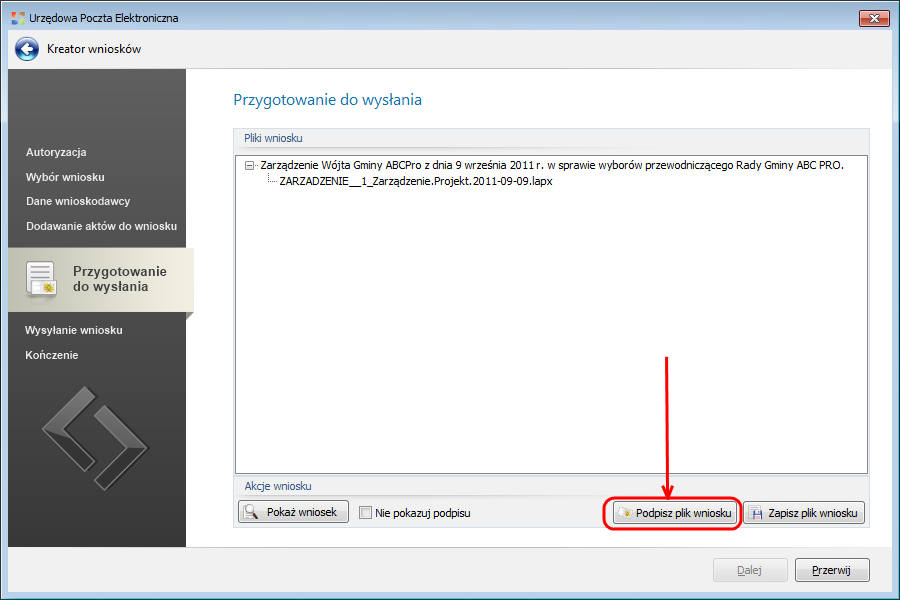Select the Przygotowanie do wysłania step
Screen dimensions: 900x600
point(101,280)
